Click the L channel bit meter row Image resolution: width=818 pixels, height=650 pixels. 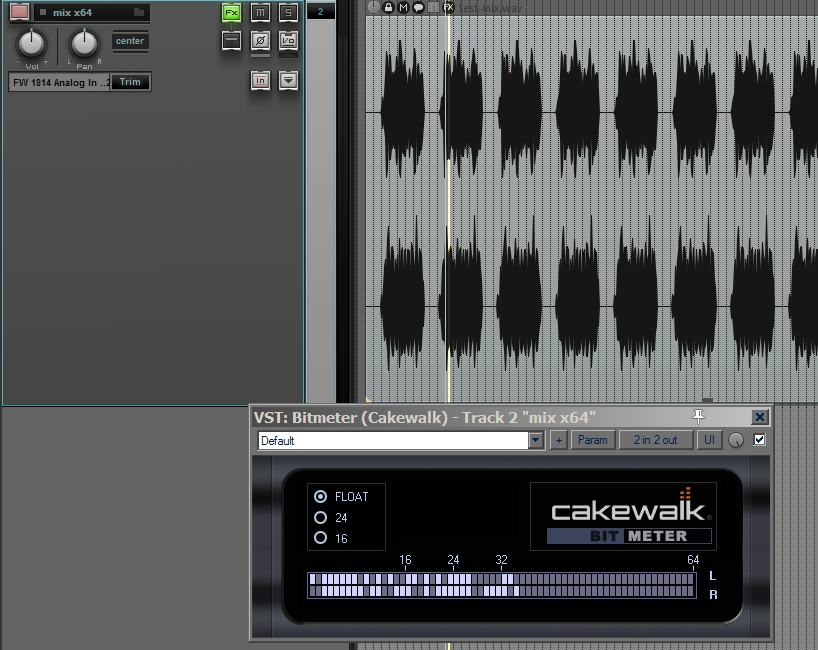(x=502, y=579)
